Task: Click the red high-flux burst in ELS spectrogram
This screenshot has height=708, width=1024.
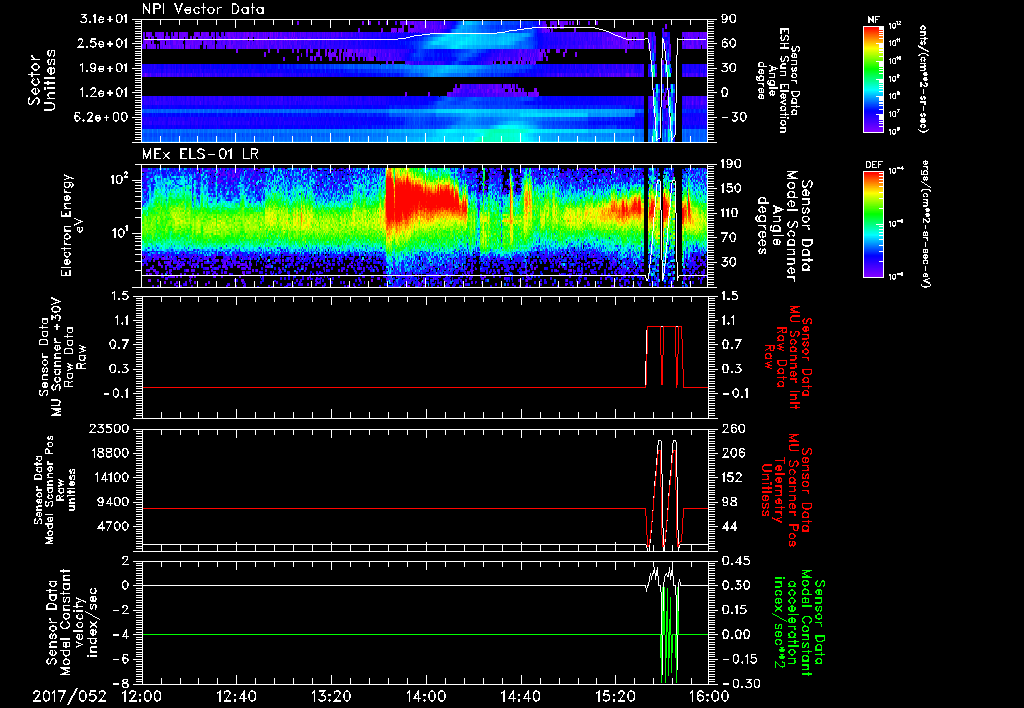Action: click(424, 199)
